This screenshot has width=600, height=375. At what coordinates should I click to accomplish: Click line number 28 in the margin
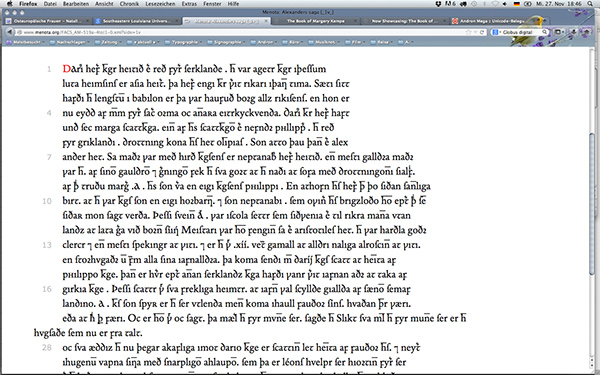point(47,347)
